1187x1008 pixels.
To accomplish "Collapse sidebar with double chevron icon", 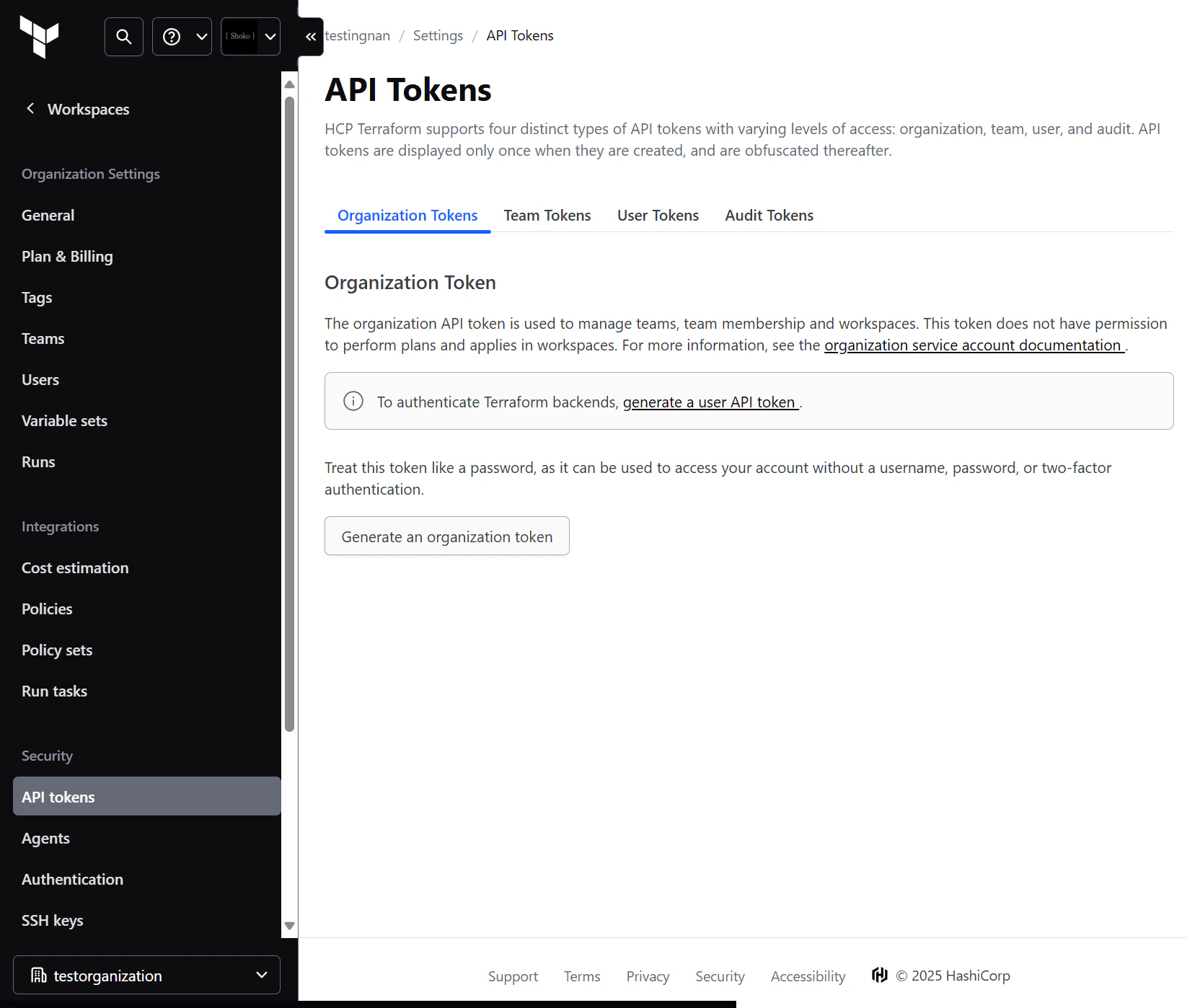I will coord(311,37).
